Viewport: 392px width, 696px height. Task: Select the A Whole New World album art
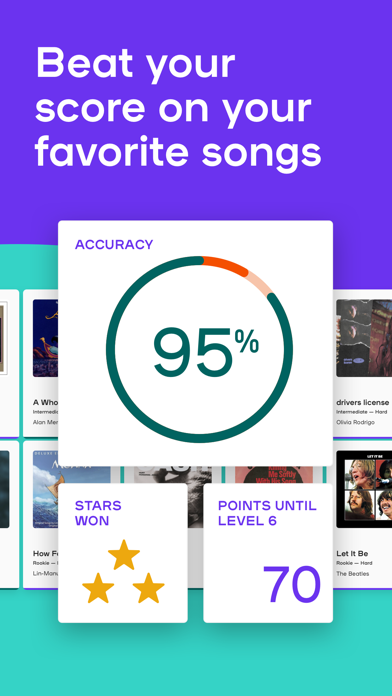[x=45, y=338]
